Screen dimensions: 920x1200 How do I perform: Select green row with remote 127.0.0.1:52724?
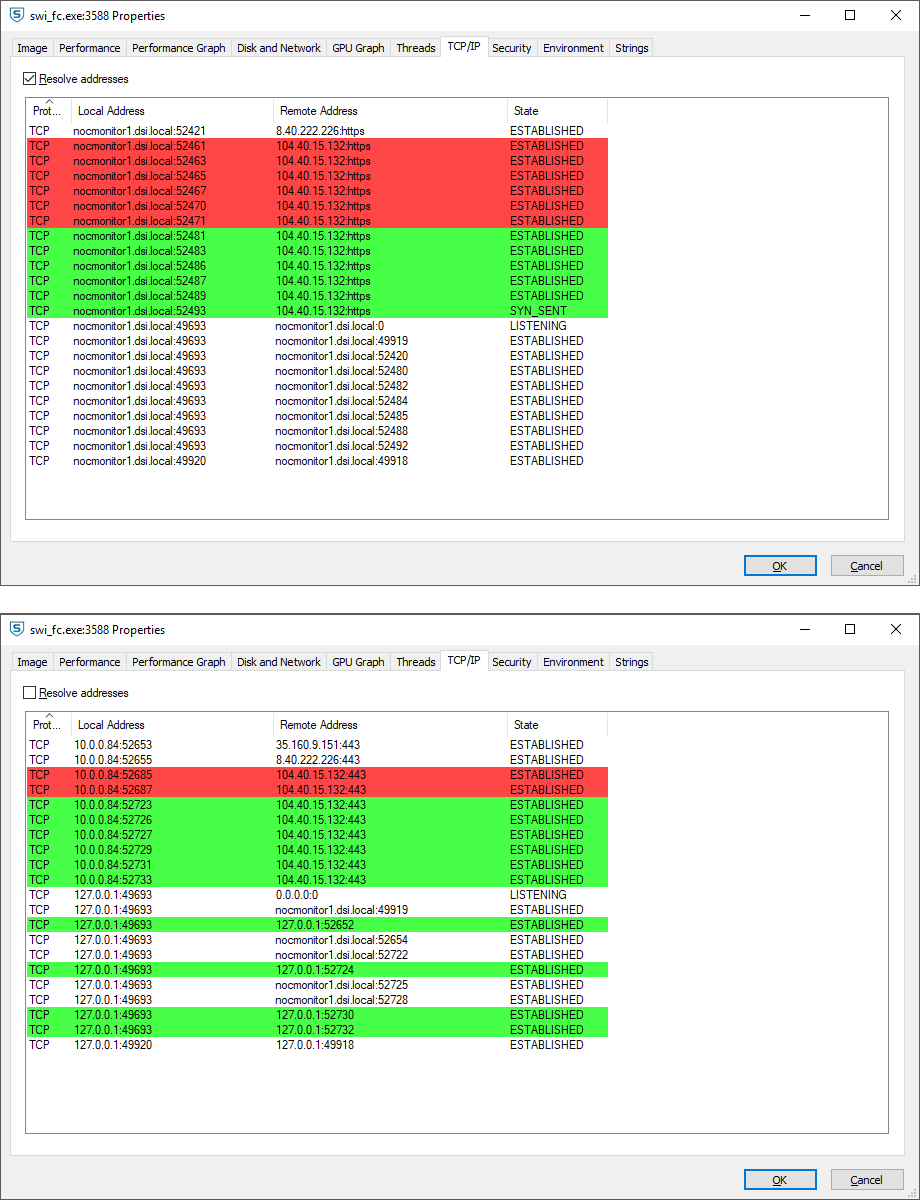317,970
